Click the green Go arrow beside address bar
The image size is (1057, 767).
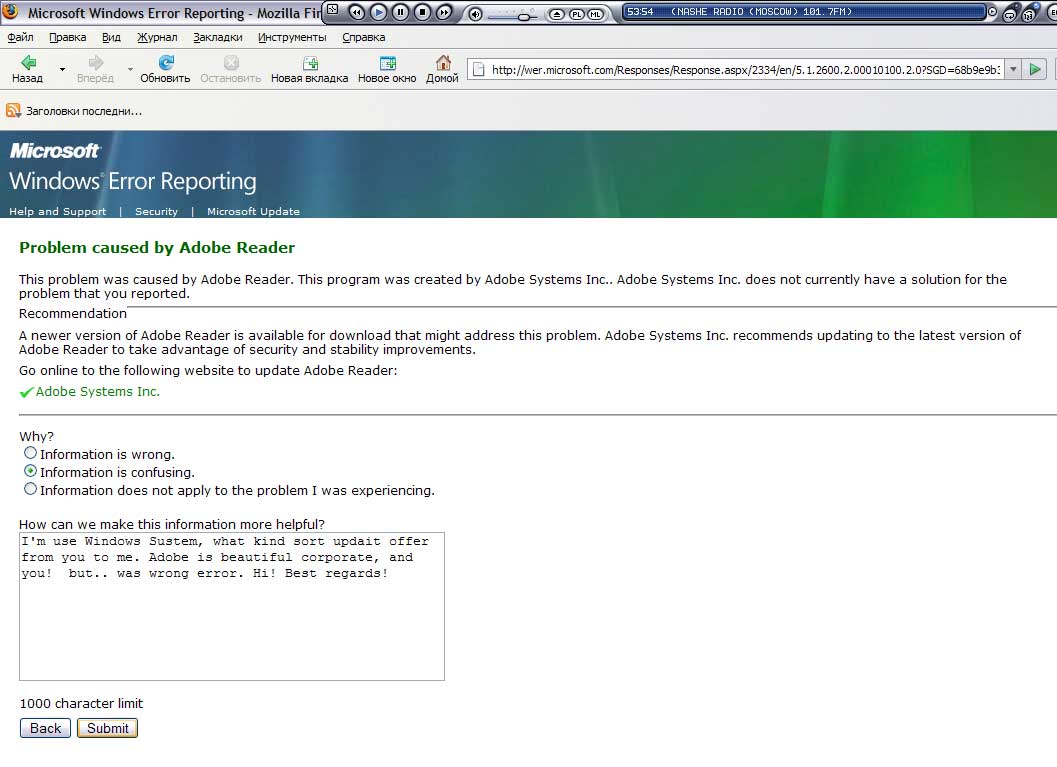(x=1035, y=69)
